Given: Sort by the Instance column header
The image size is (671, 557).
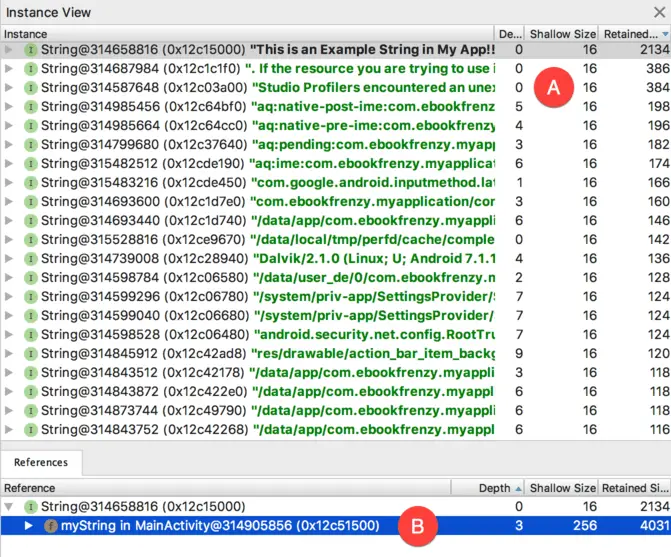Looking at the screenshot, I should (x=247, y=34).
